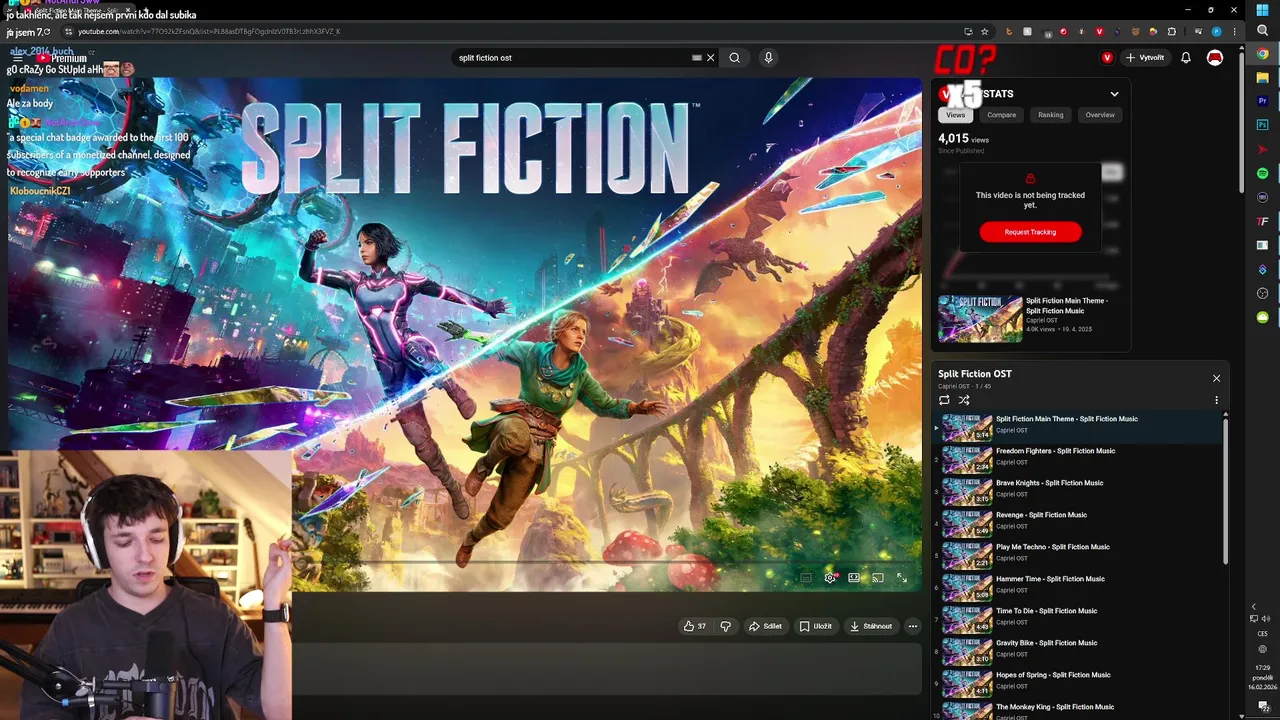Open the player settings gear

830,578
